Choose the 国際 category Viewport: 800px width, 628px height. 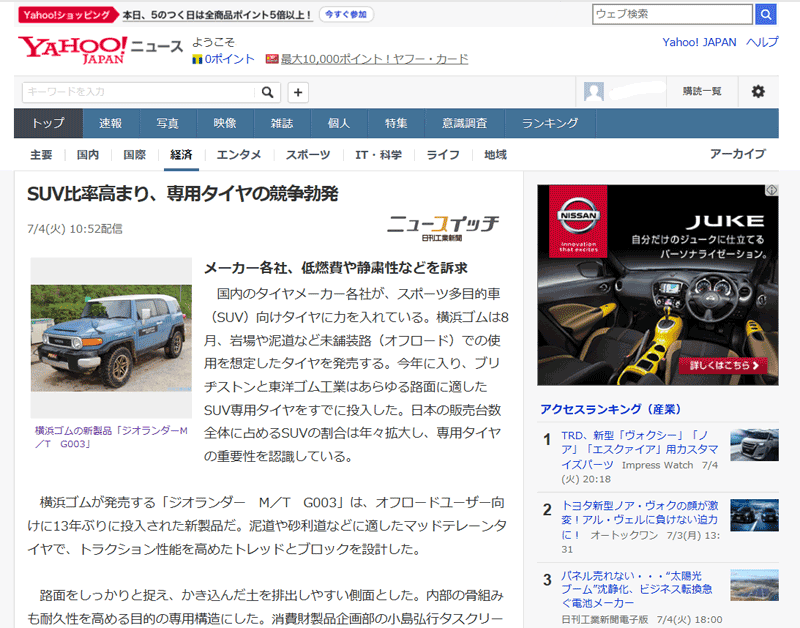tap(135, 155)
